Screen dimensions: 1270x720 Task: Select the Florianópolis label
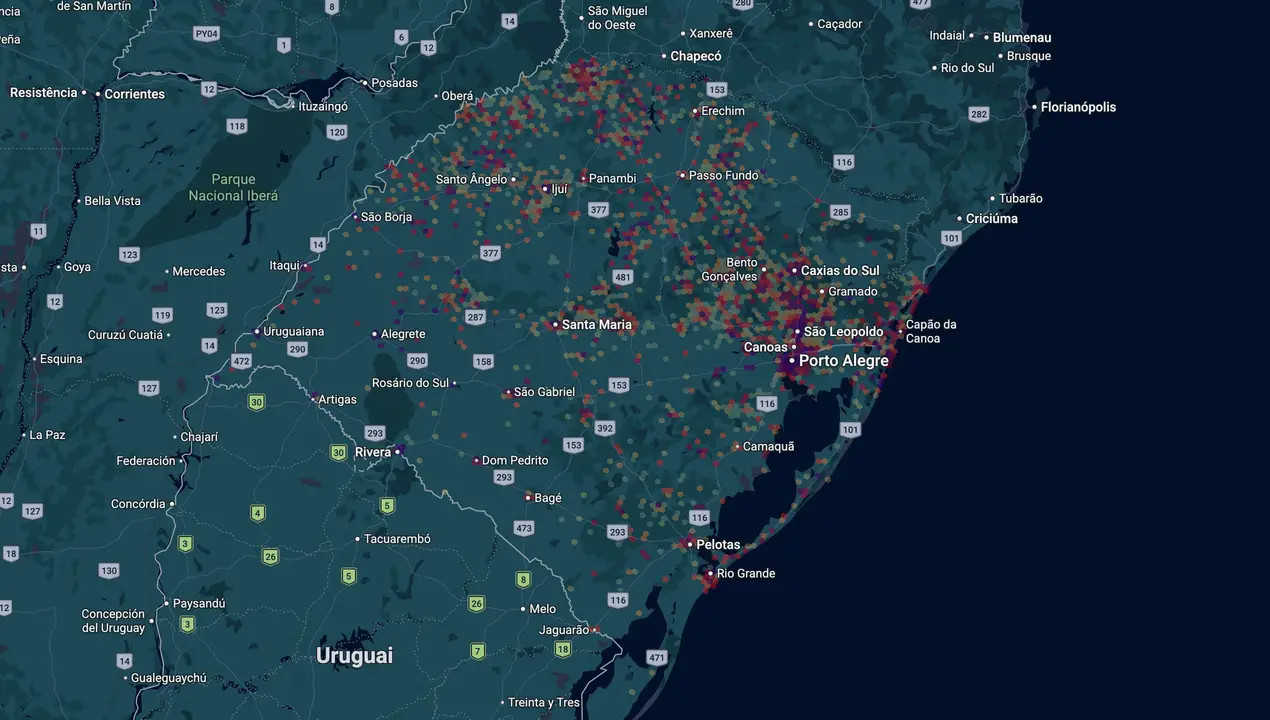click(x=1078, y=107)
